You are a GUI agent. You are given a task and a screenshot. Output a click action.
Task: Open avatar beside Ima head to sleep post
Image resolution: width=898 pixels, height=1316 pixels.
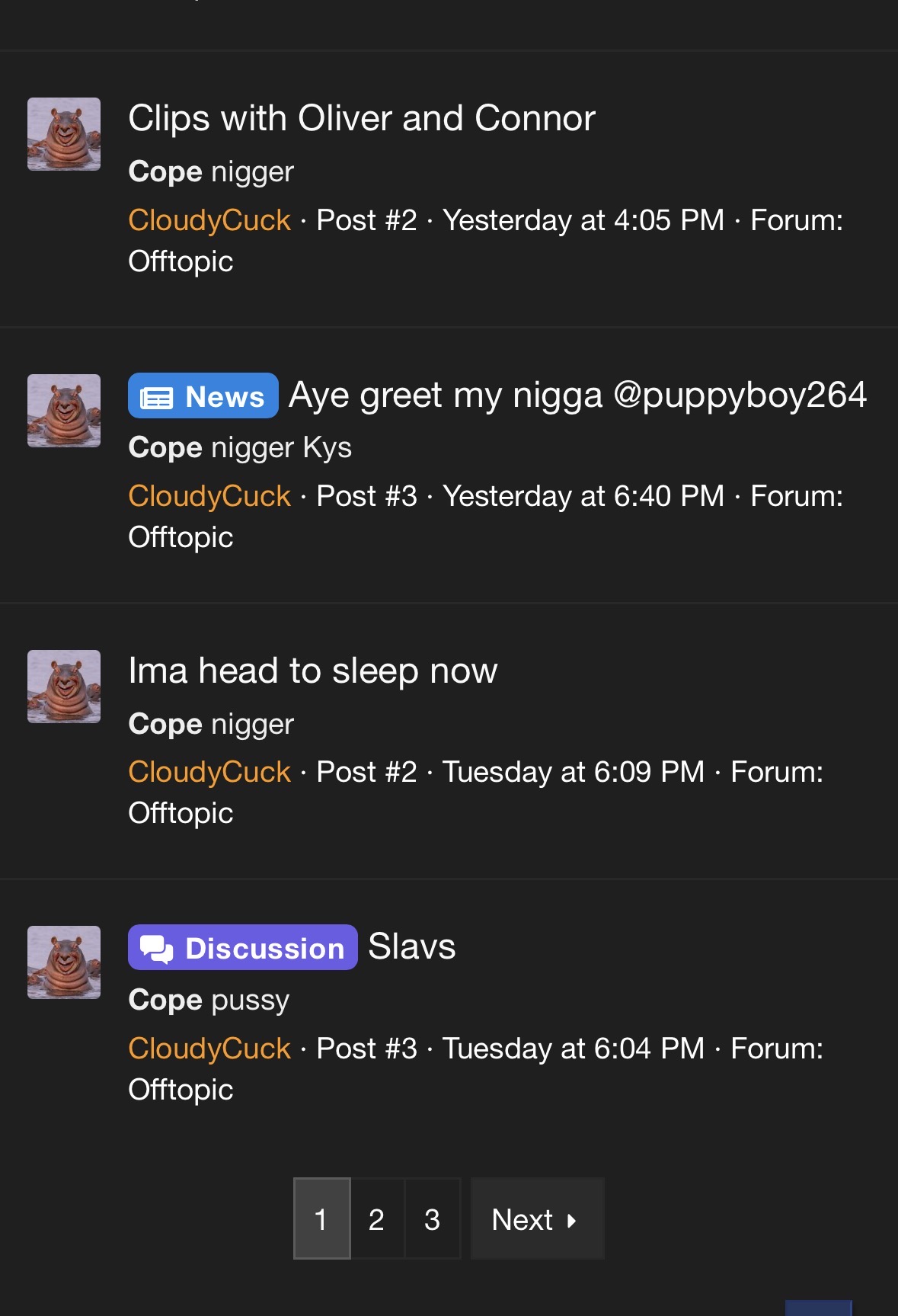point(64,687)
